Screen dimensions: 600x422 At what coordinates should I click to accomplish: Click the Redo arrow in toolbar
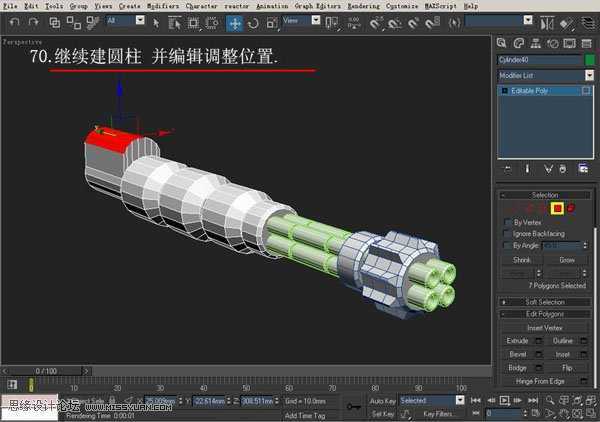pyautogui.click(x=34, y=22)
